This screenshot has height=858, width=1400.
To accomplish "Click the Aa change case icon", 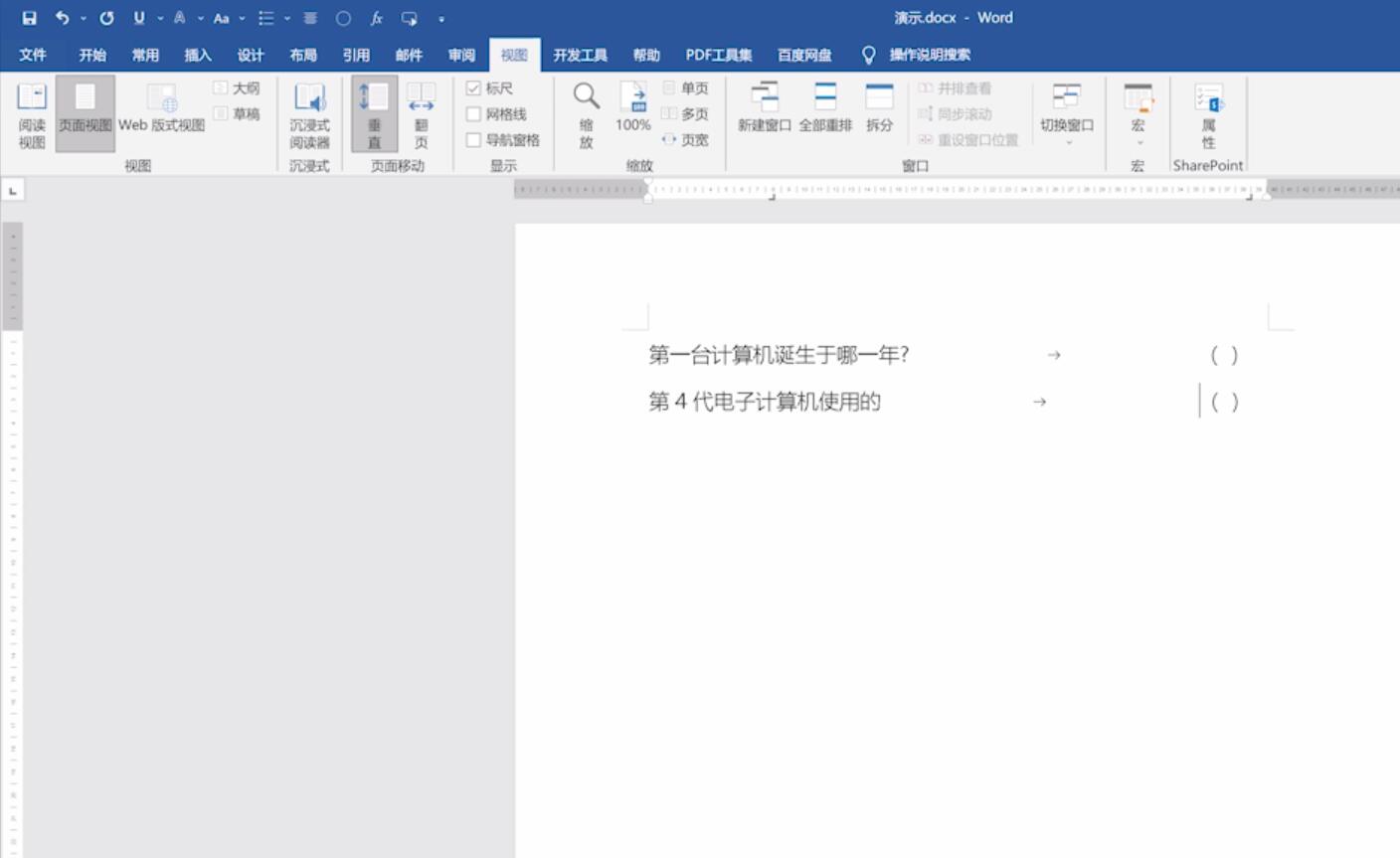I will coord(221,18).
